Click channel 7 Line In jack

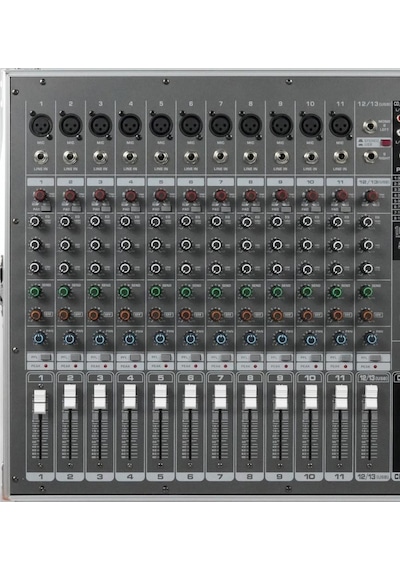click(x=220, y=157)
